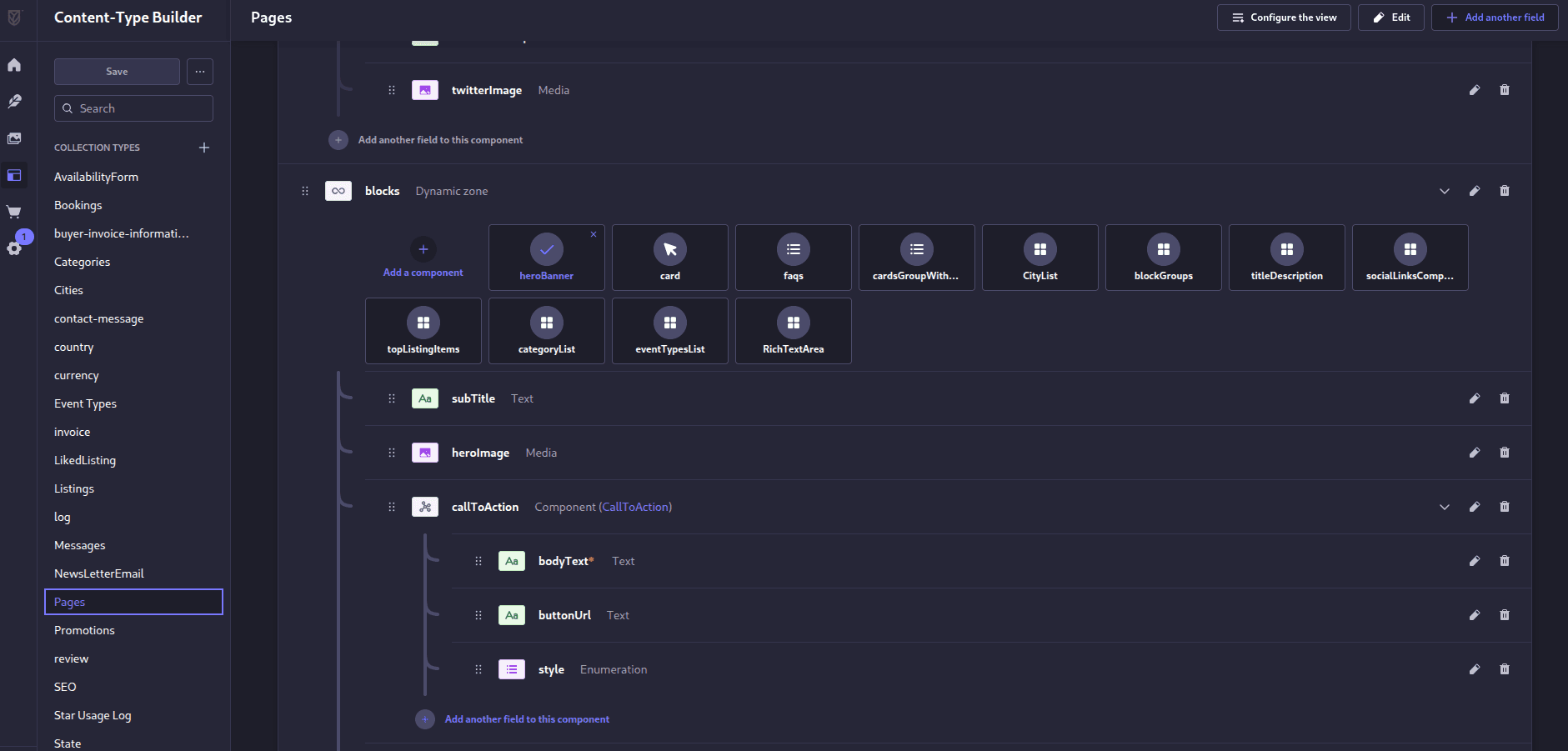Grab the drag handle of the subTitle row

pos(392,398)
